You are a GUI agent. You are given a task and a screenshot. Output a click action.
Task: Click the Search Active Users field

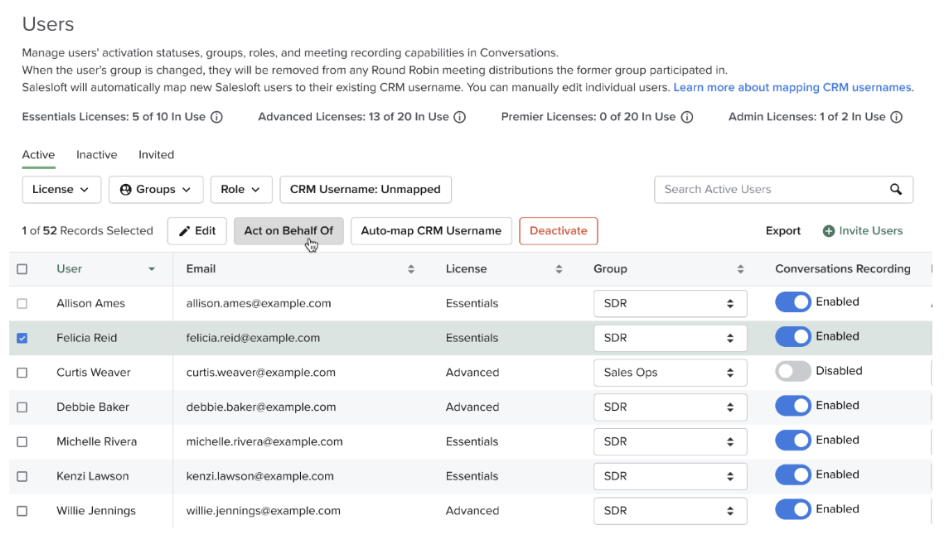(x=770, y=189)
